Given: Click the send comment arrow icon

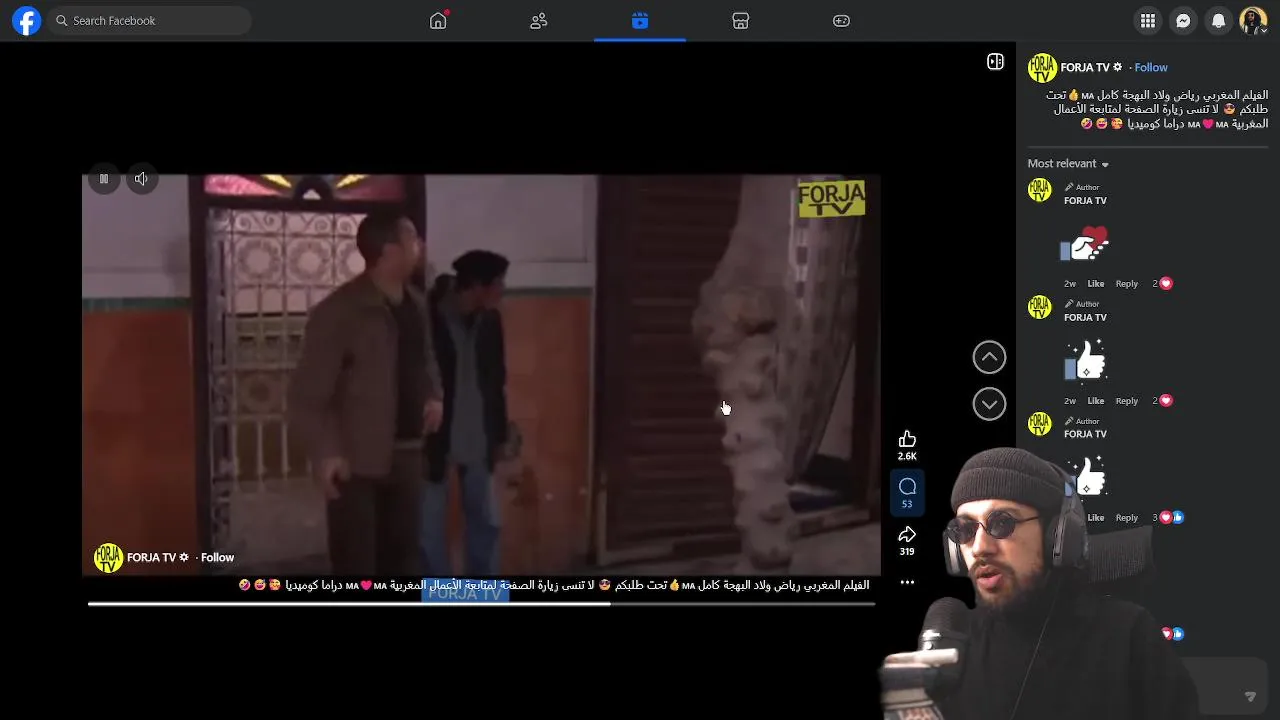Looking at the screenshot, I should (1250, 697).
